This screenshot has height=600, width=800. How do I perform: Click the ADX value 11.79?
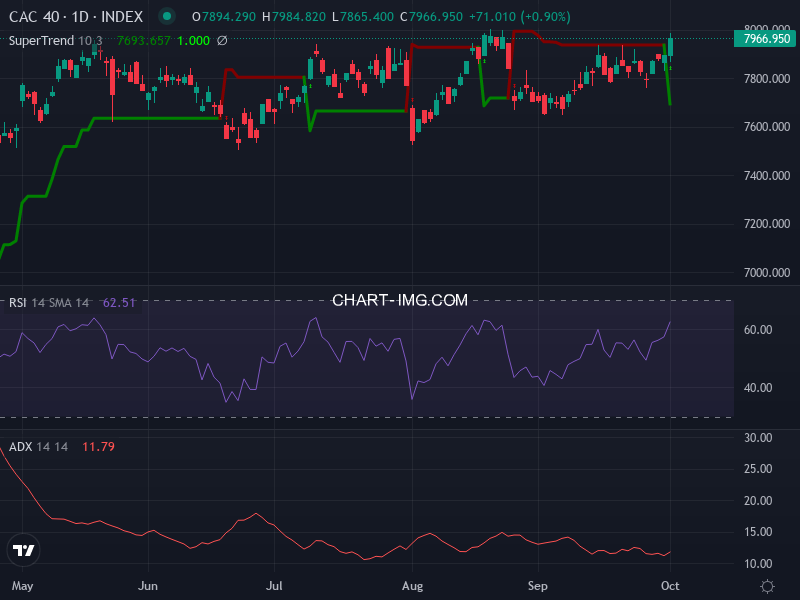[x=98, y=447]
